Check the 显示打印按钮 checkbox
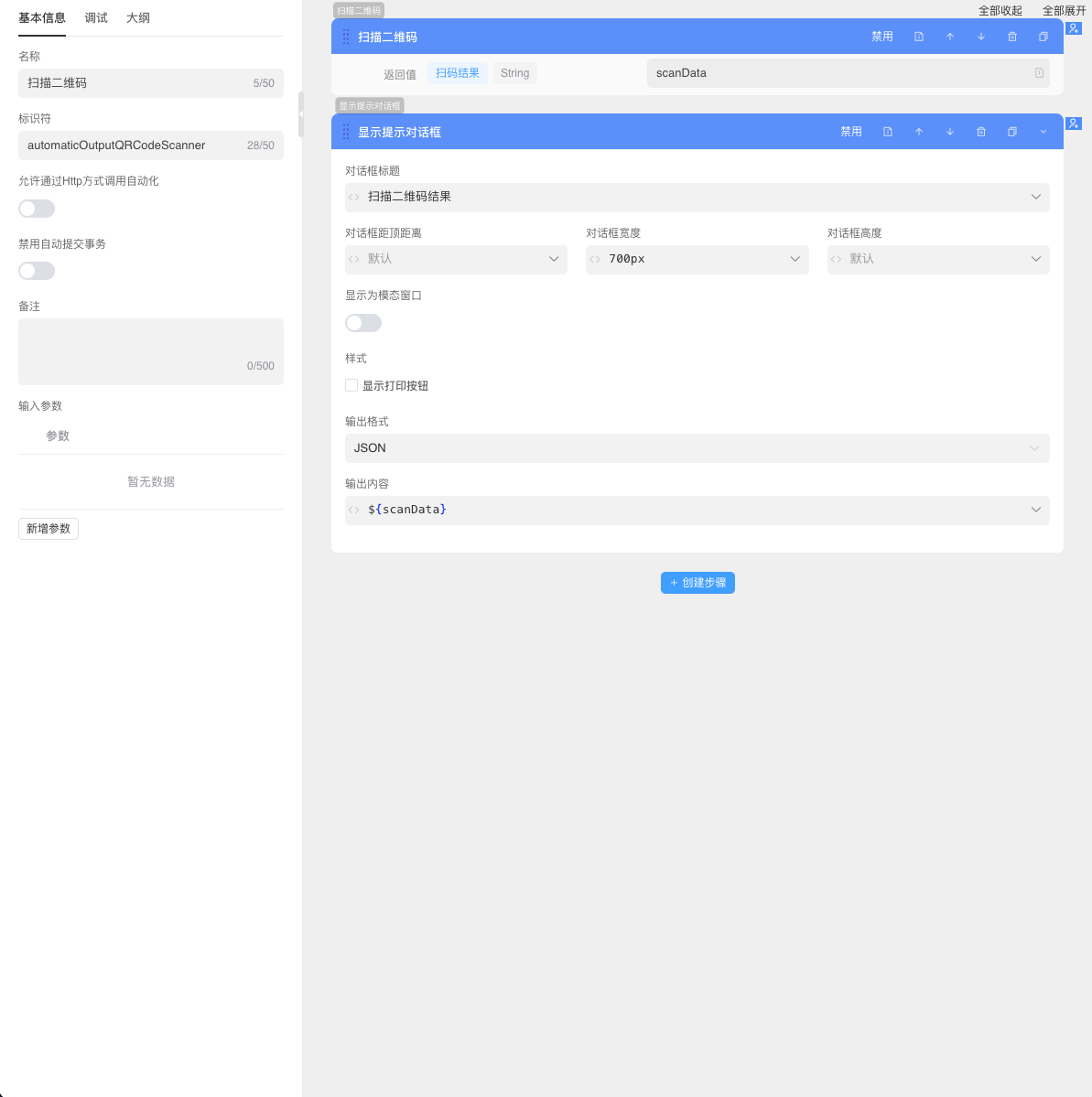 click(x=351, y=385)
